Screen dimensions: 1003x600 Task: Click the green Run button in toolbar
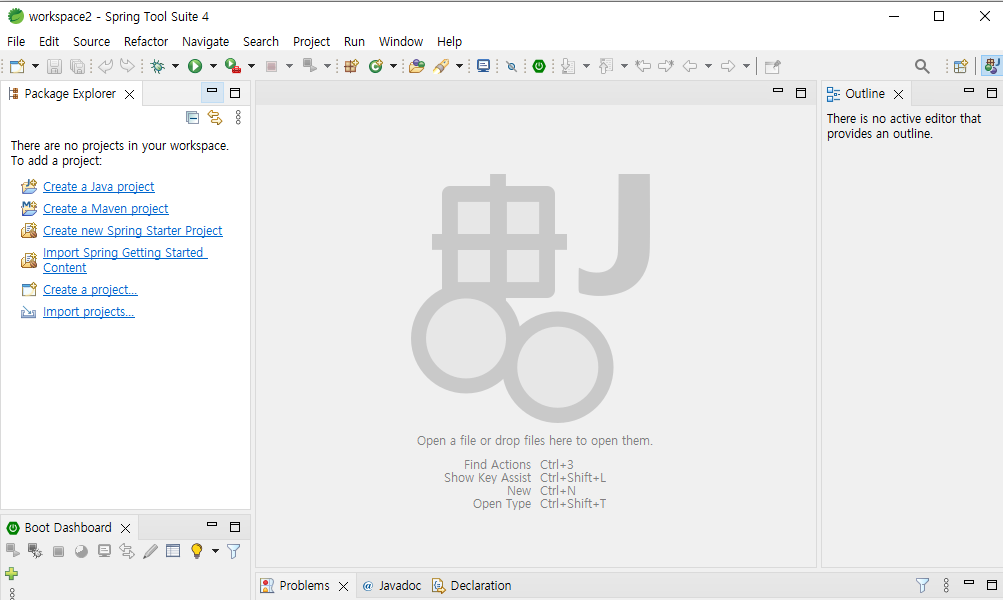click(195, 66)
